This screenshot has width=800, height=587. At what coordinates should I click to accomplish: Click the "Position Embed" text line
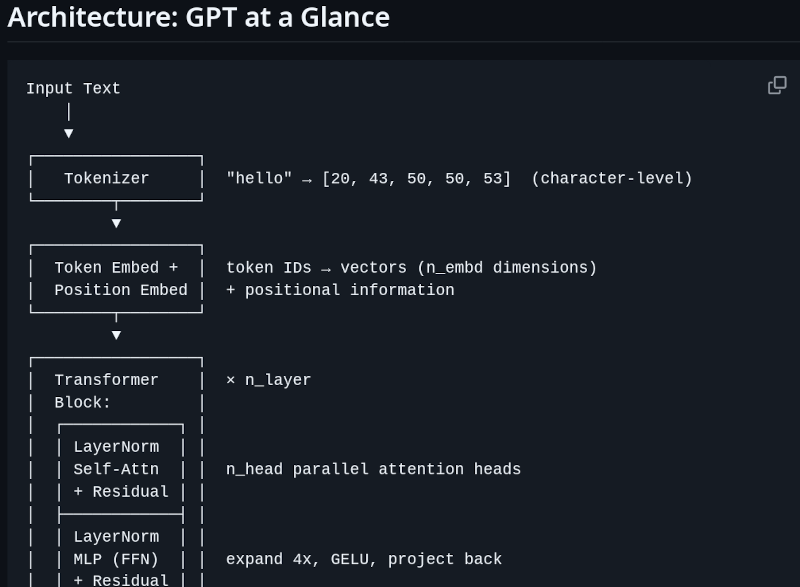coord(121,290)
